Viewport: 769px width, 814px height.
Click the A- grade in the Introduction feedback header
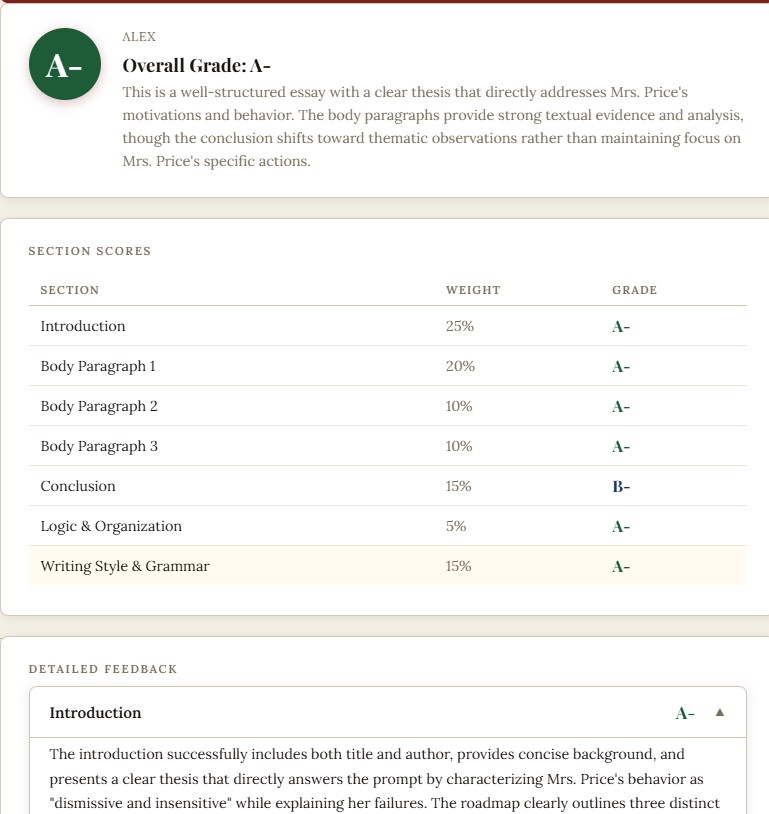click(x=684, y=713)
